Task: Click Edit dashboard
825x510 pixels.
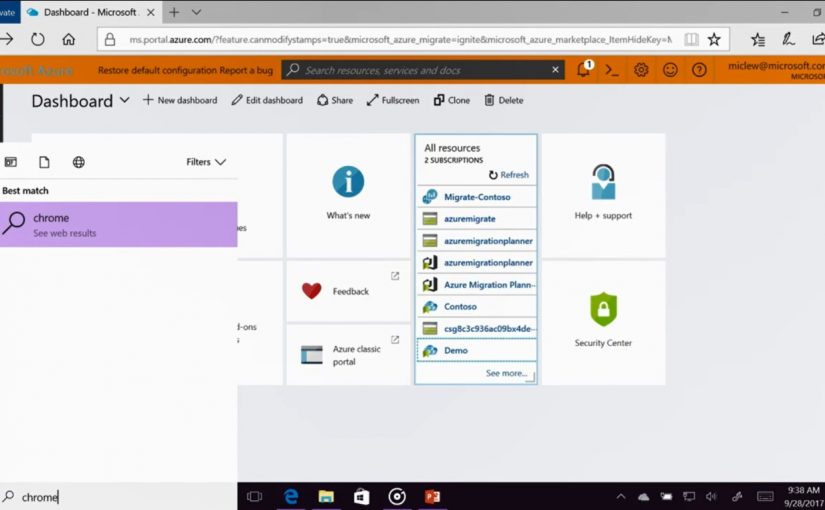Action: tap(267, 100)
